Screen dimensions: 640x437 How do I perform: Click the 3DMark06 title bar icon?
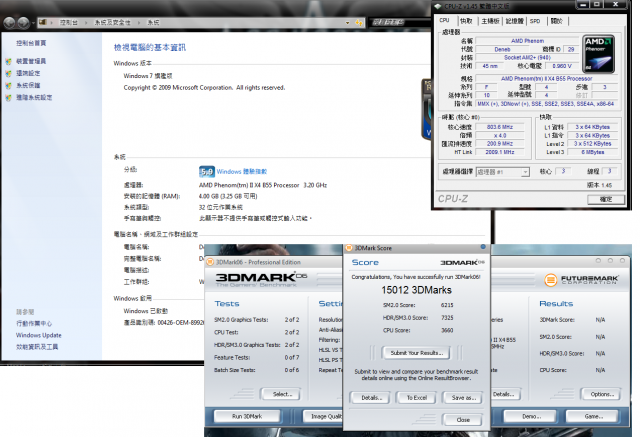tap(210, 262)
